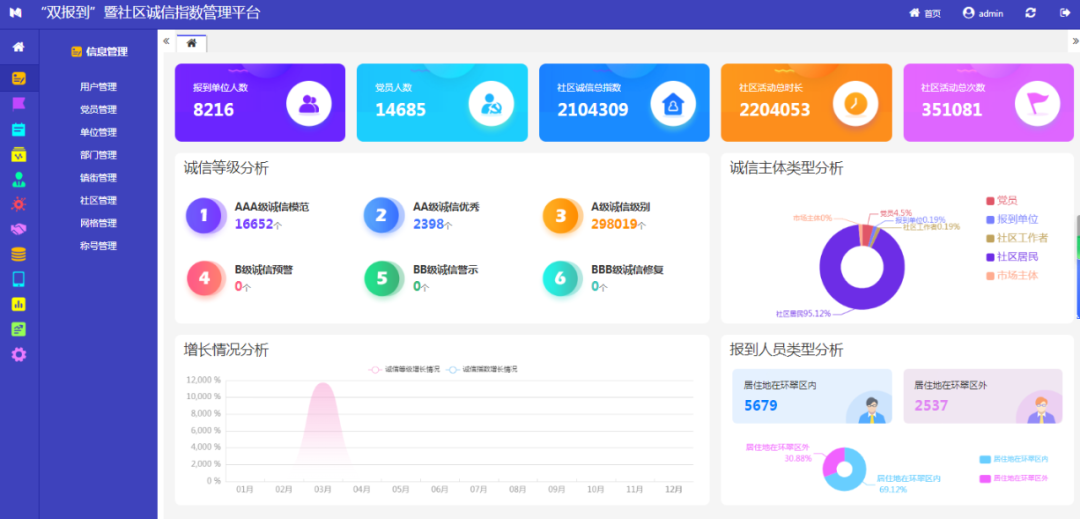Click the purple flag sidebar icon
This screenshot has width=1080, height=519.
click(18, 103)
